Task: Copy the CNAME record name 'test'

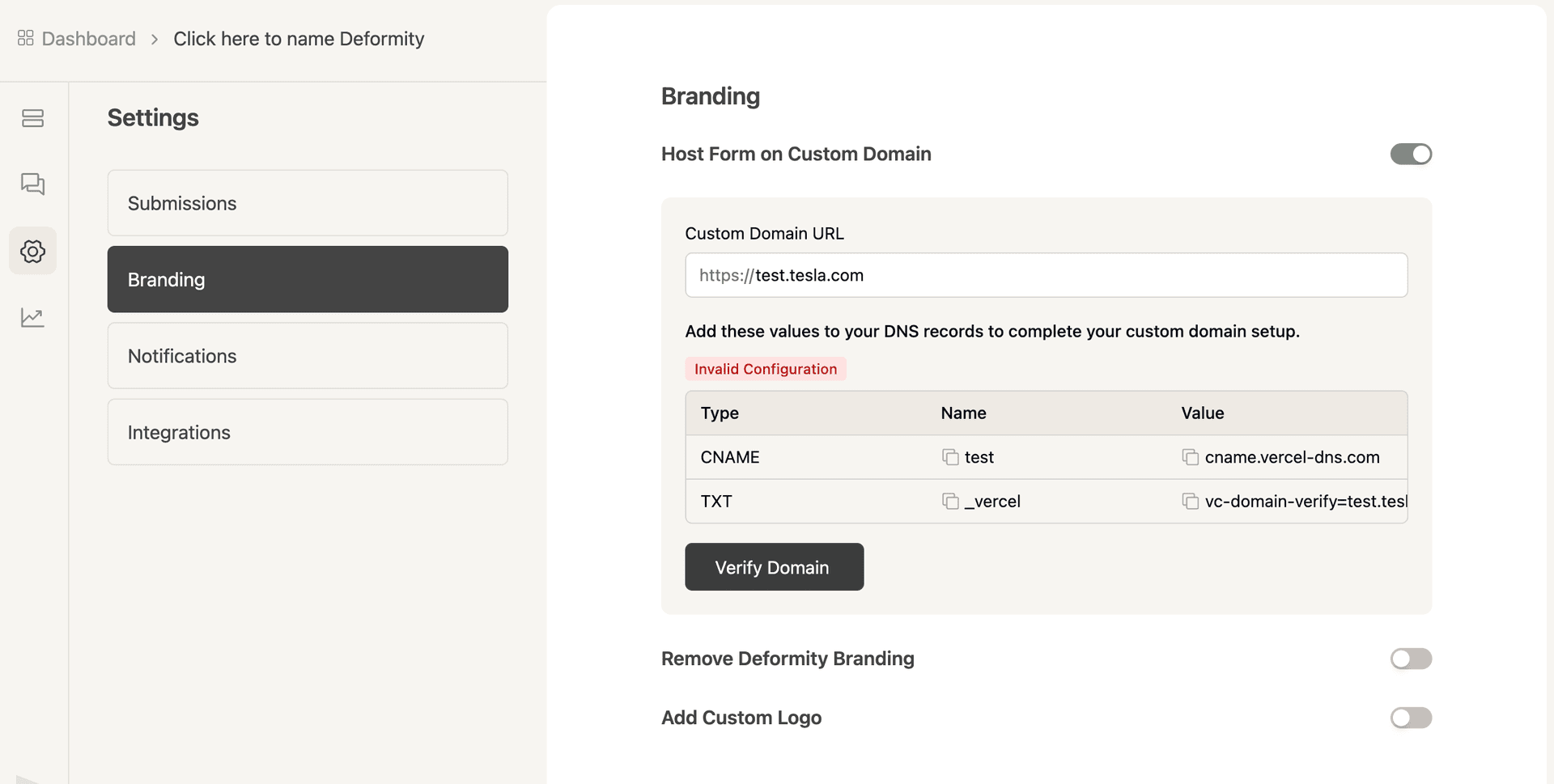Action: (949, 456)
